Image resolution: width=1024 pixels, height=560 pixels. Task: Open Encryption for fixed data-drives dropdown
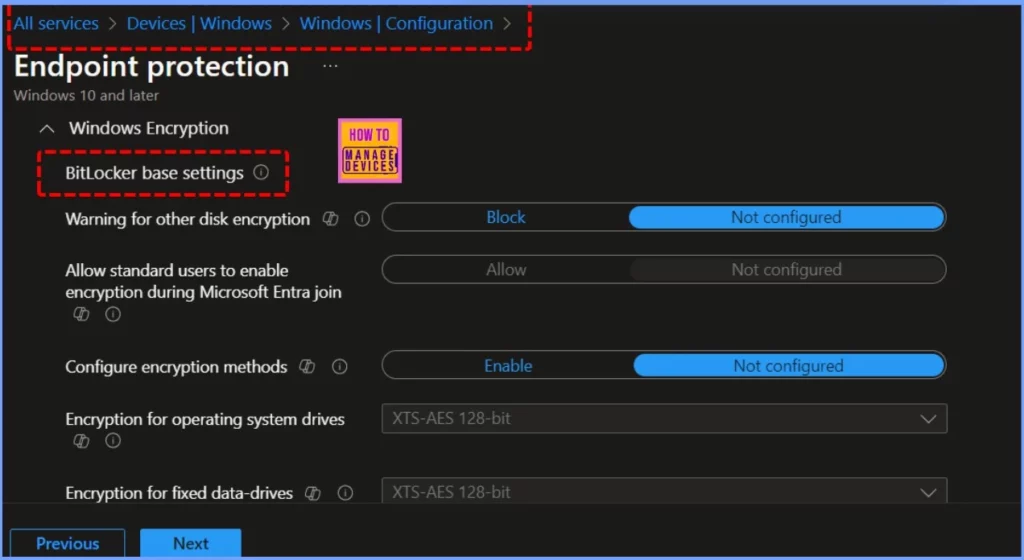tap(664, 491)
